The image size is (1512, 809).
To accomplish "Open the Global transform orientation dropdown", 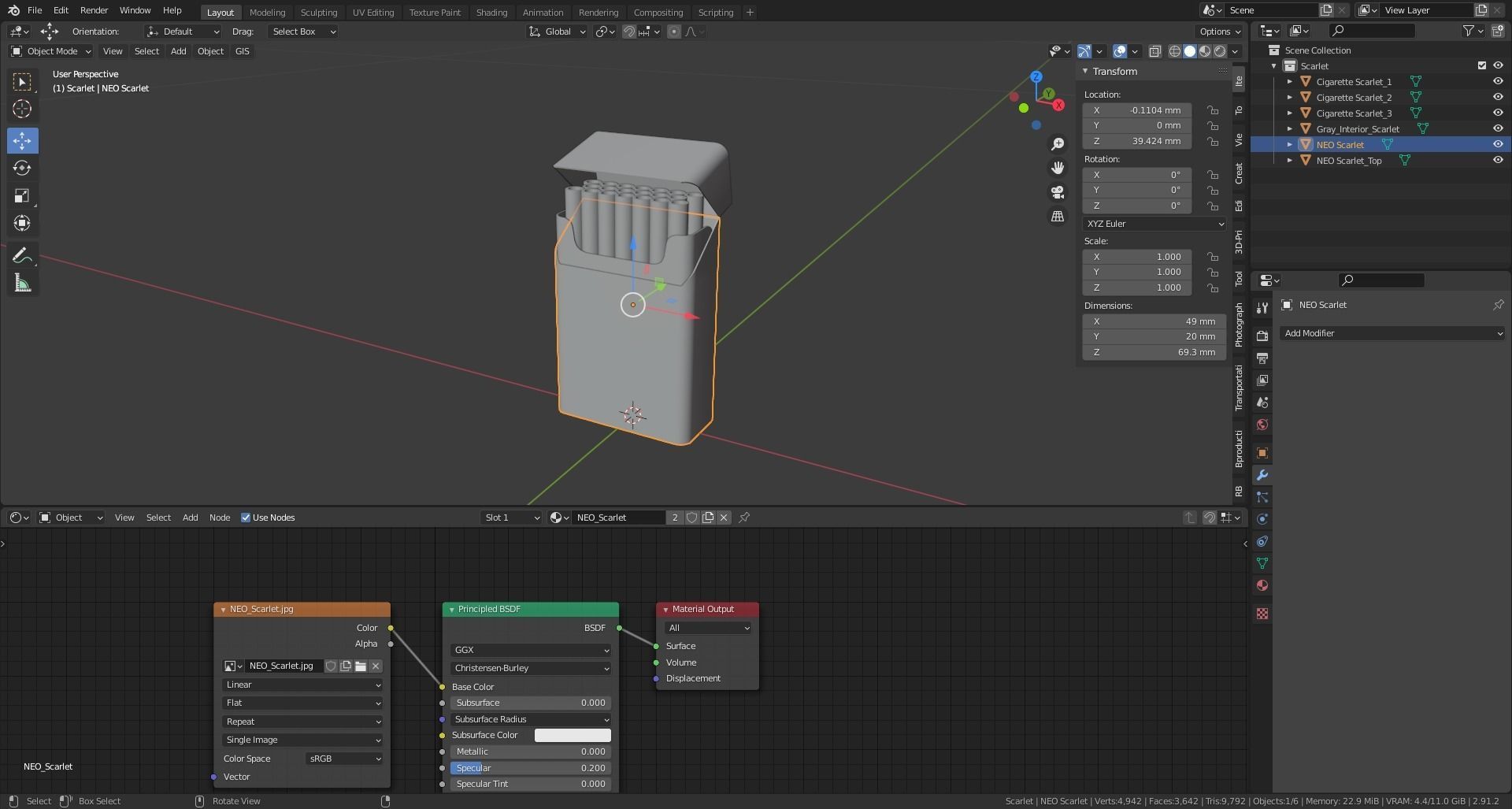I will click(558, 32).
